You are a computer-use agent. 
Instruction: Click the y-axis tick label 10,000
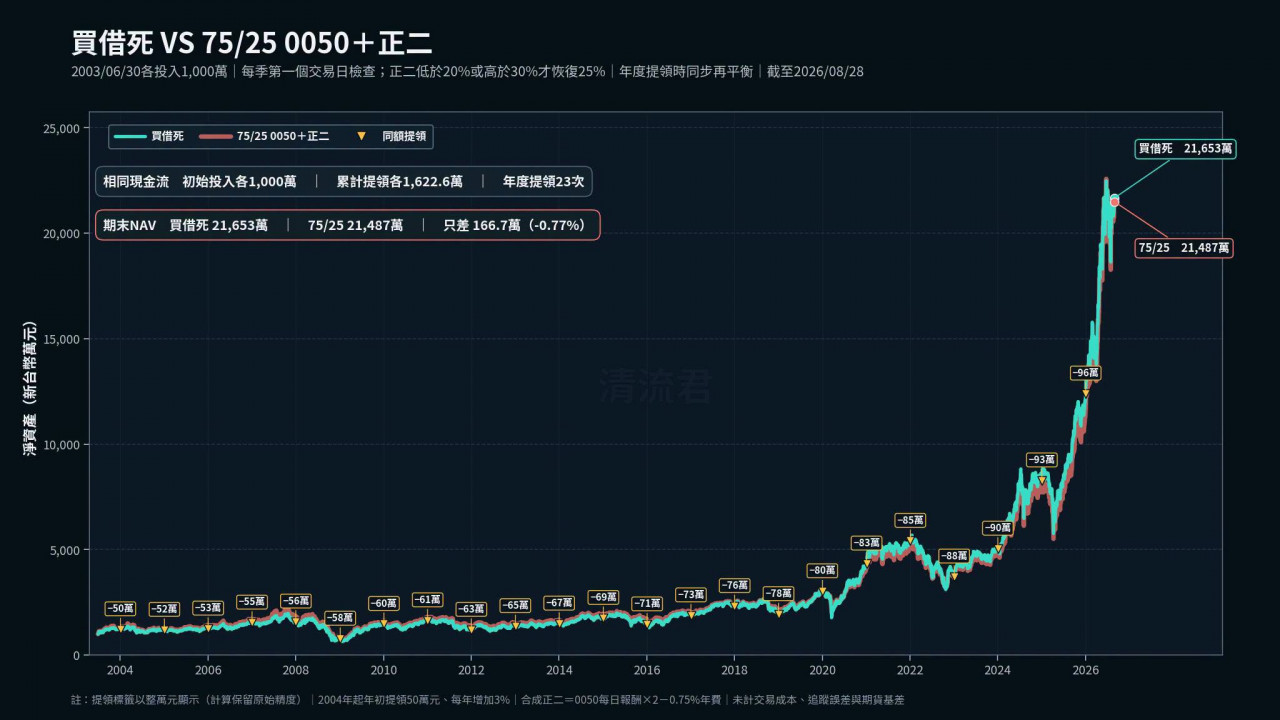[62, 444]
